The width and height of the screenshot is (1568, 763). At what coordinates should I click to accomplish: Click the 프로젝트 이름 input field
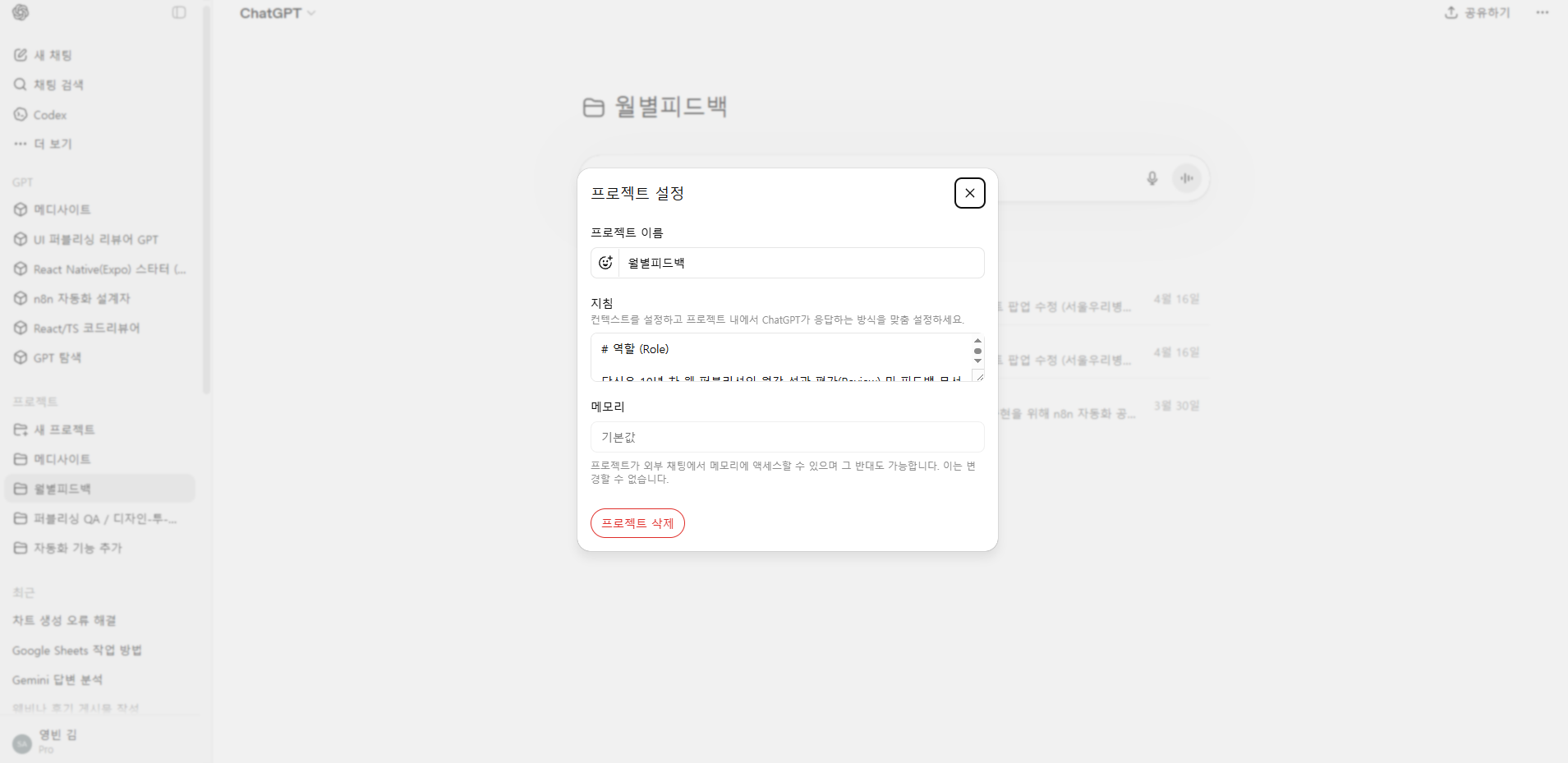(801, 263)
